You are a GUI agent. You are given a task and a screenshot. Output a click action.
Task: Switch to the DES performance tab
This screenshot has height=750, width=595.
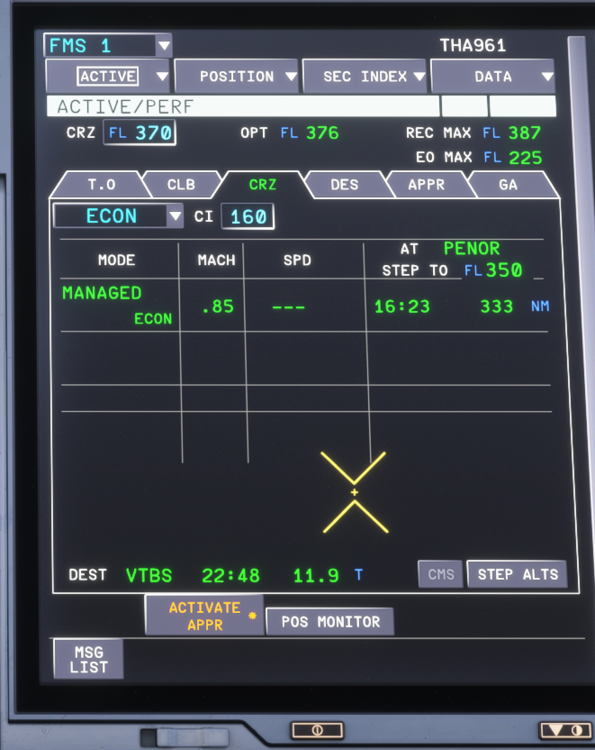tap(344, 185)
